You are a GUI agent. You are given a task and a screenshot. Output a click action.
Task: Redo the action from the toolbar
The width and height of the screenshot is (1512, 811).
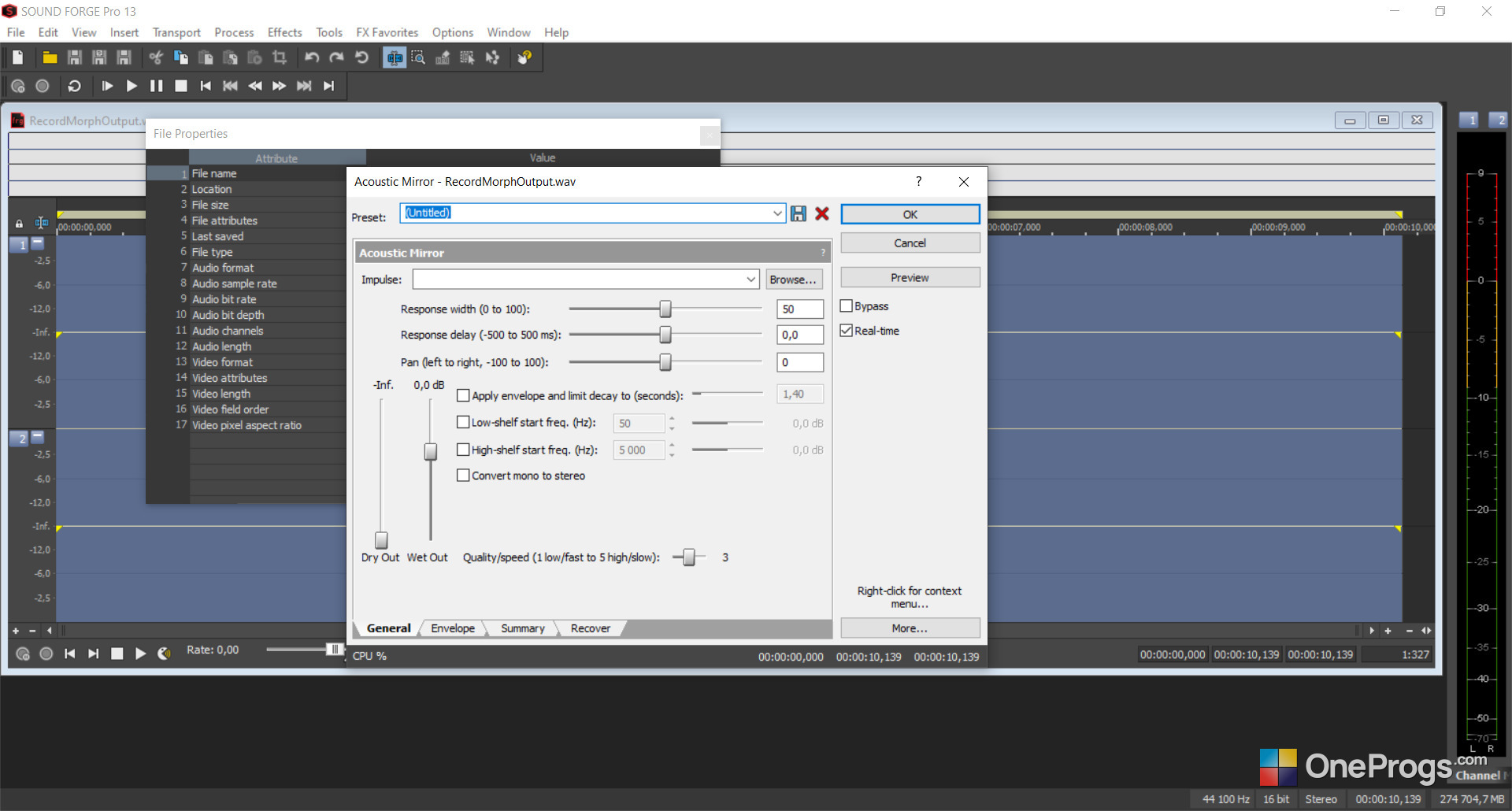tap(336, 57)
